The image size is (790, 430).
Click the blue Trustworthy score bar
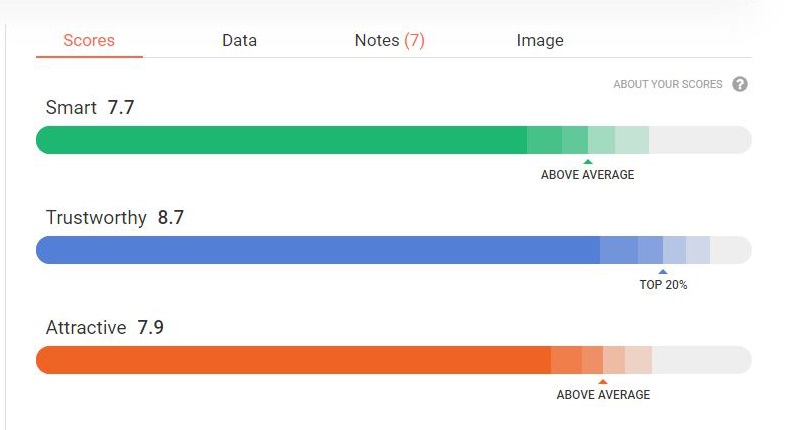tap(393, 250)
